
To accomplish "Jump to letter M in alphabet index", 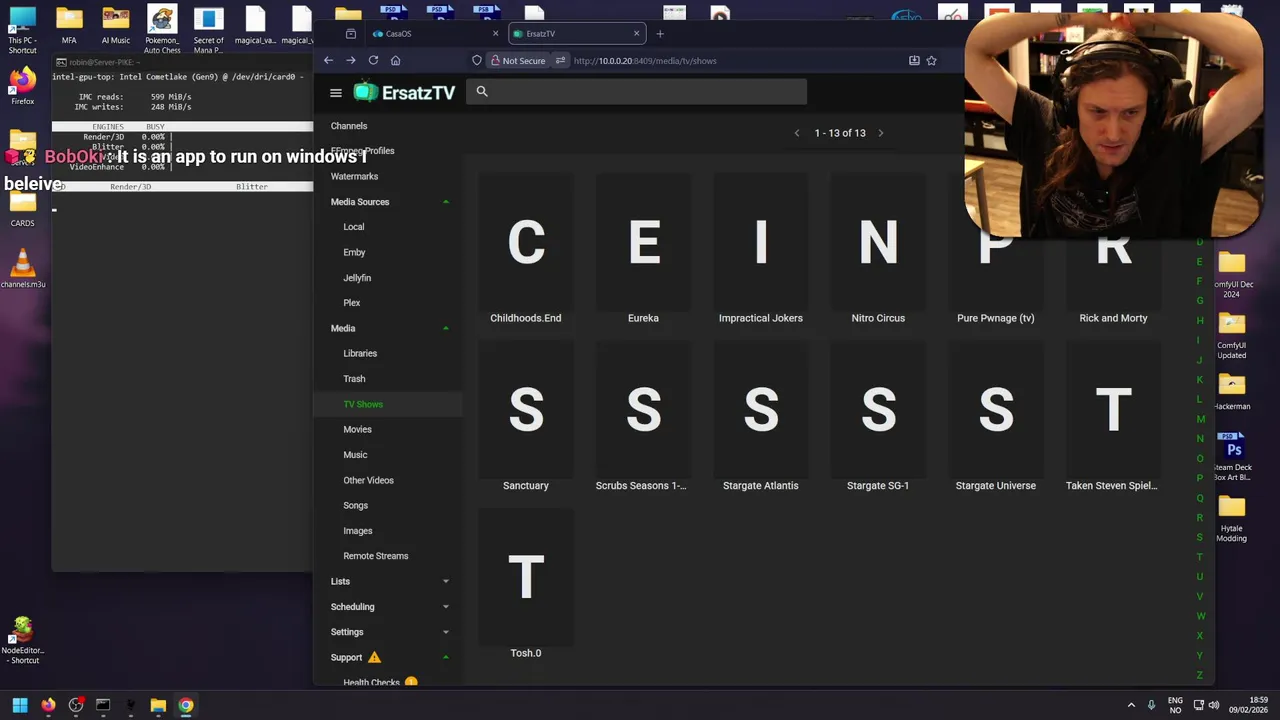I will tap(1200, 419).
